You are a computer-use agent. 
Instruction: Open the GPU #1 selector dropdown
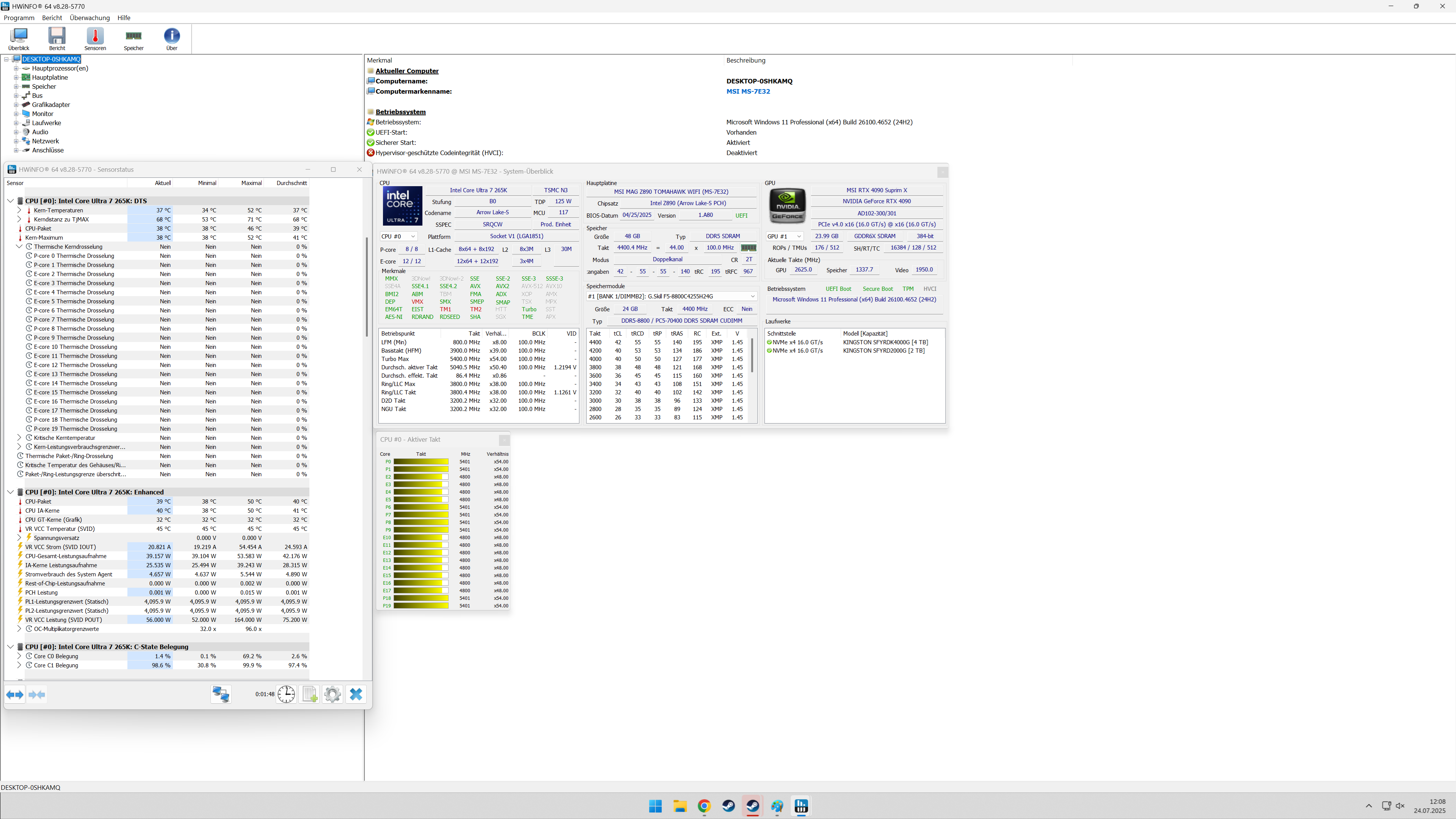pos(784,236)
